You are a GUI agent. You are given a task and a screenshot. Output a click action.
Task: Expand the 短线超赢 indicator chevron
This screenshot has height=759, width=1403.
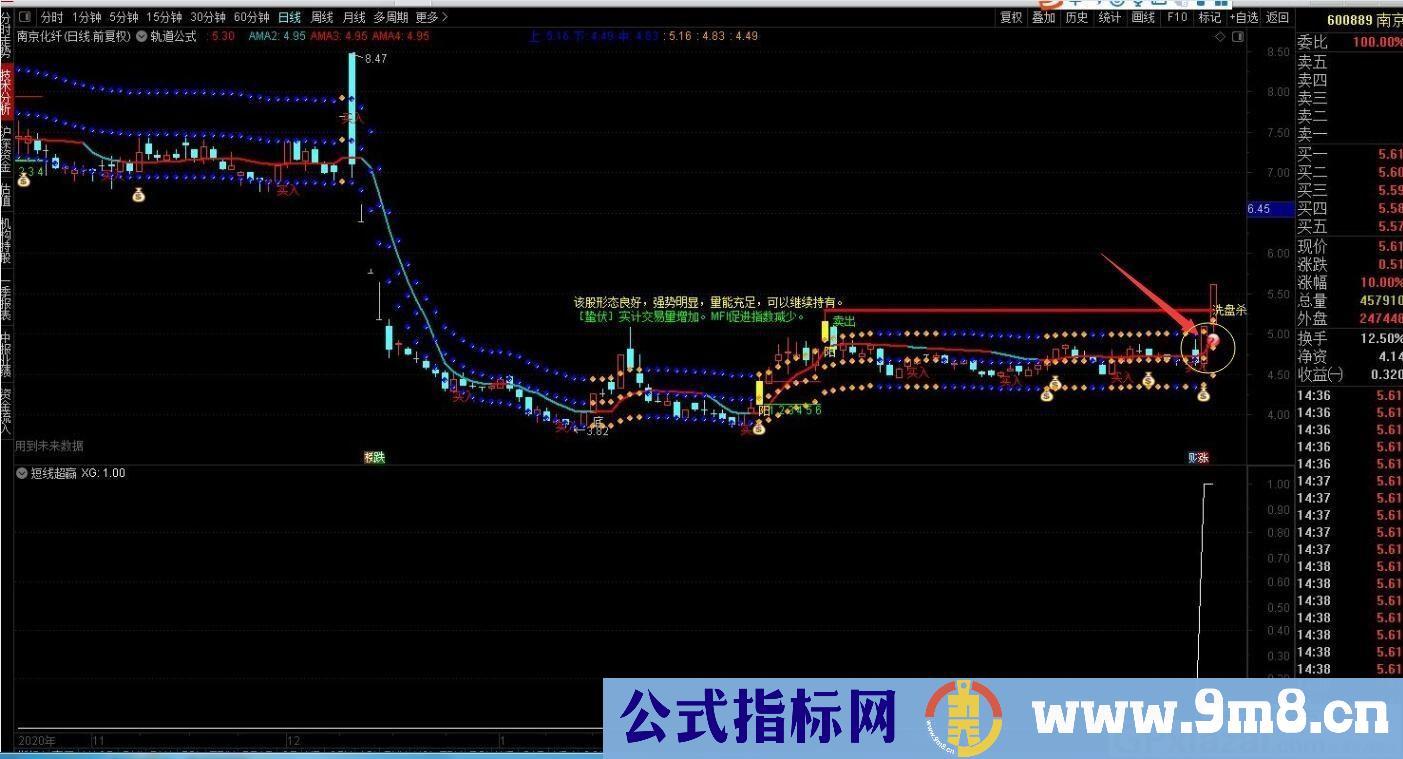[x=21, y=473]
